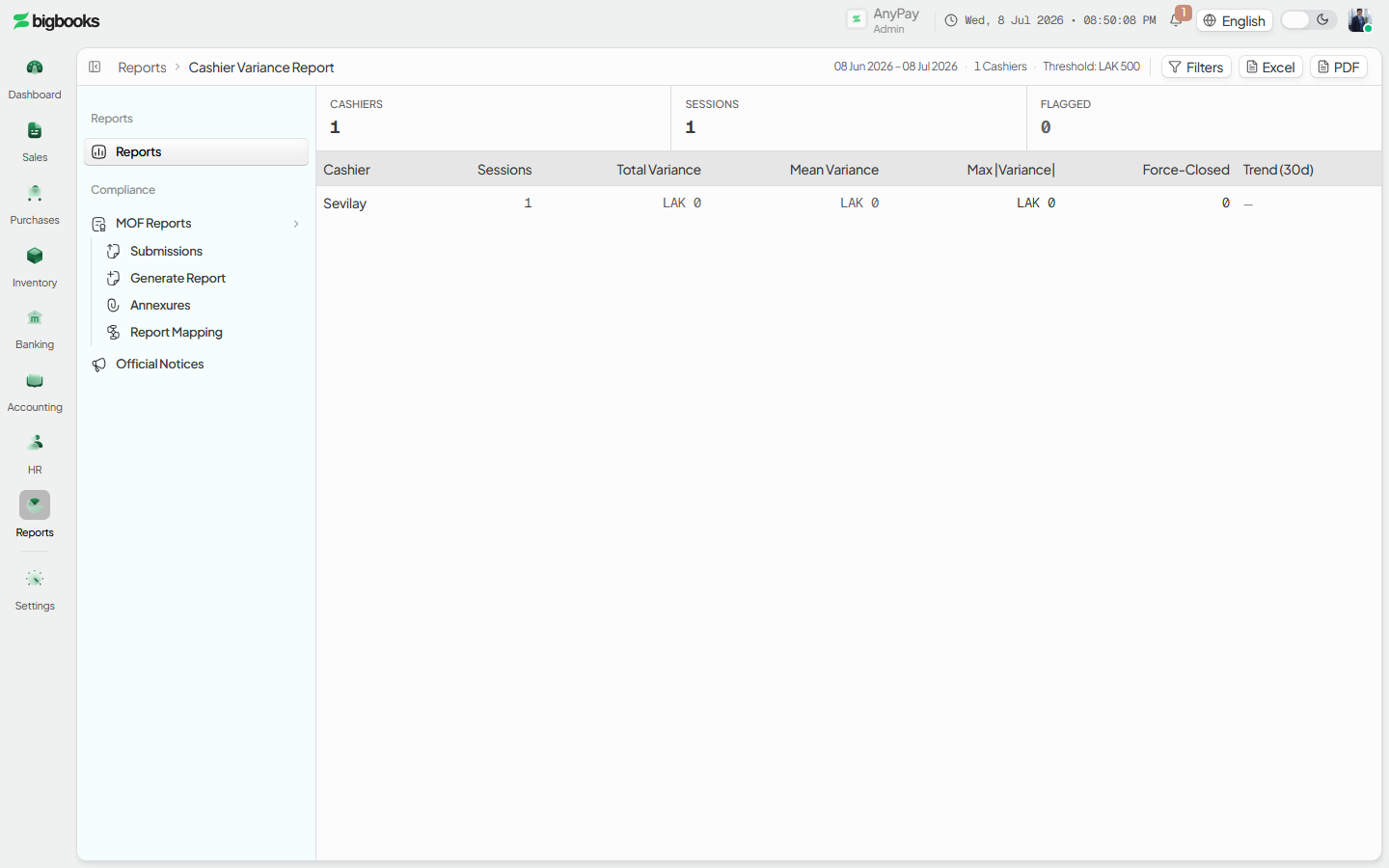Sort by the Cashier column header
The image size is (1389, 868).
pos(346,170)
